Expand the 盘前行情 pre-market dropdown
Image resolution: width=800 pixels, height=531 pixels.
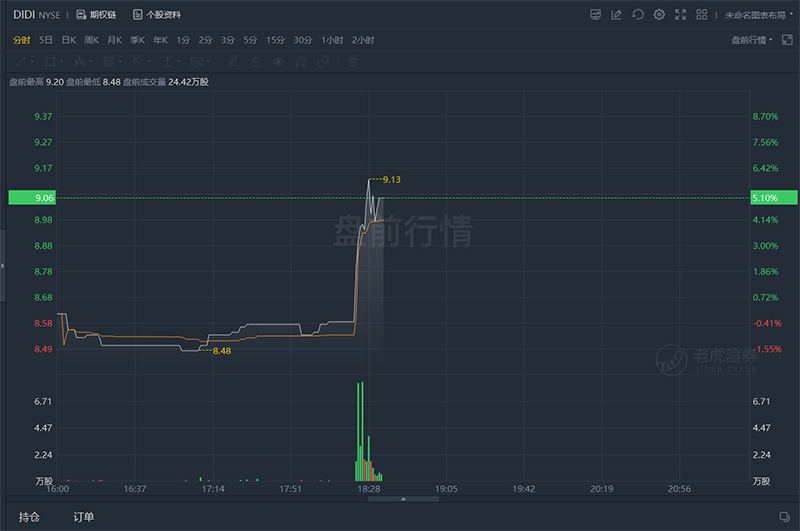tap(752, 40)
